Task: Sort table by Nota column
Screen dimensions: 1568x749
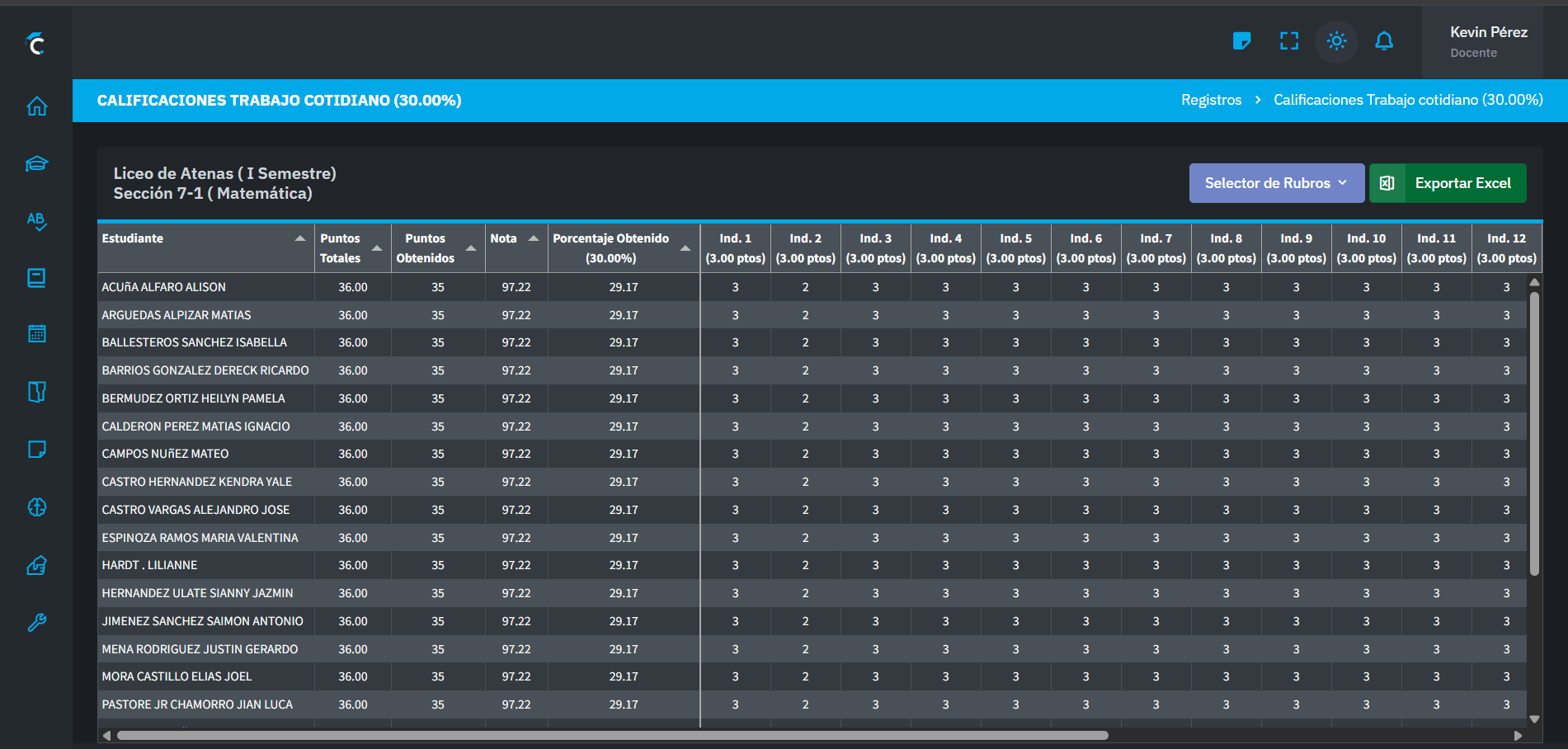Action: point(533,238)
